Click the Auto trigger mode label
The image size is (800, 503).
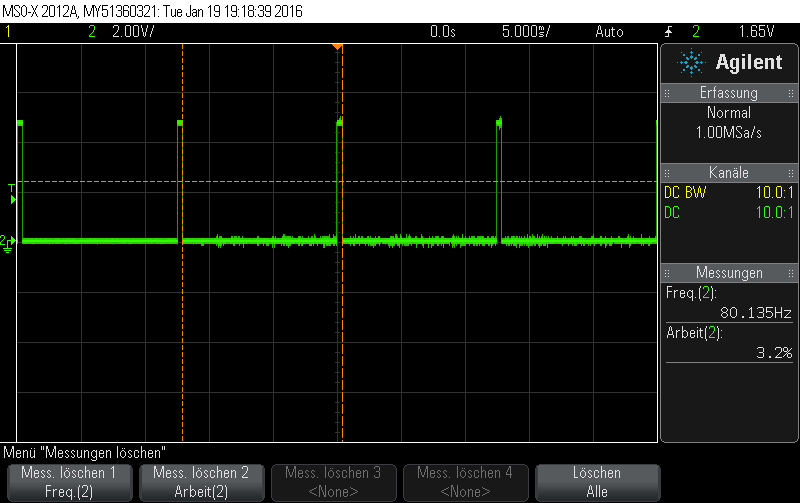[x=609, y=32]
